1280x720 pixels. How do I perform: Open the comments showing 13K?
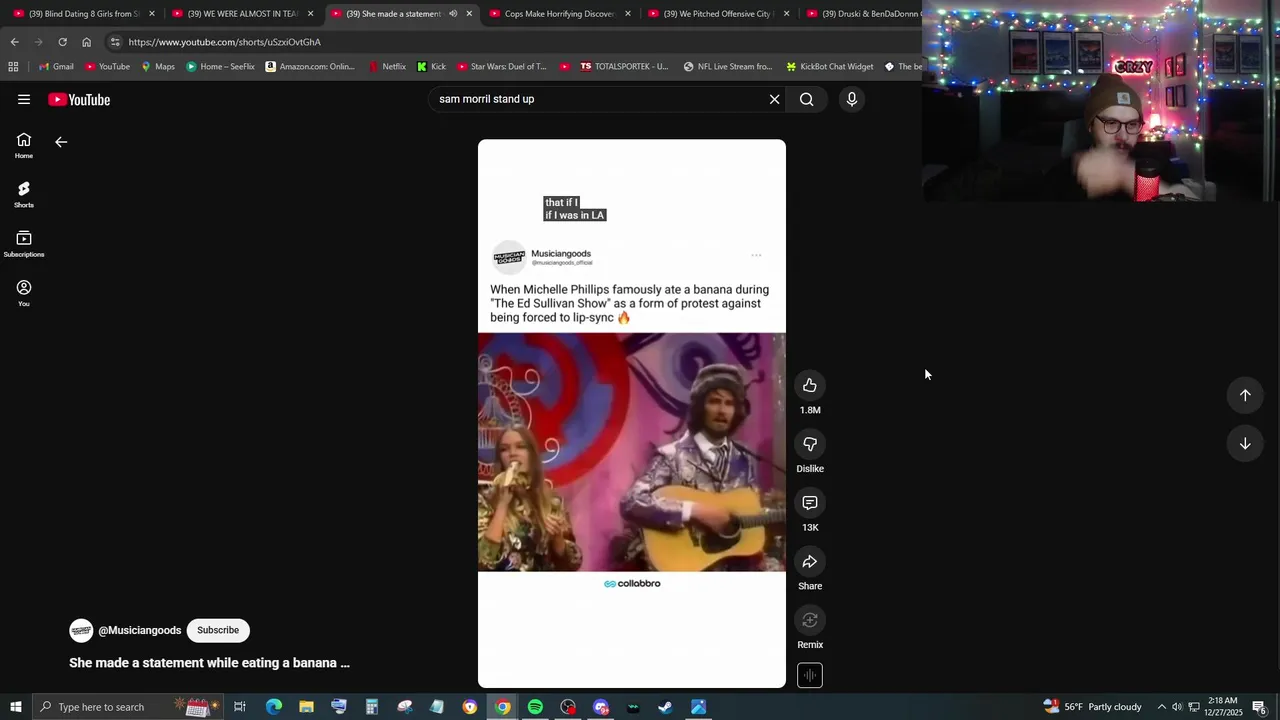(810, 503)
